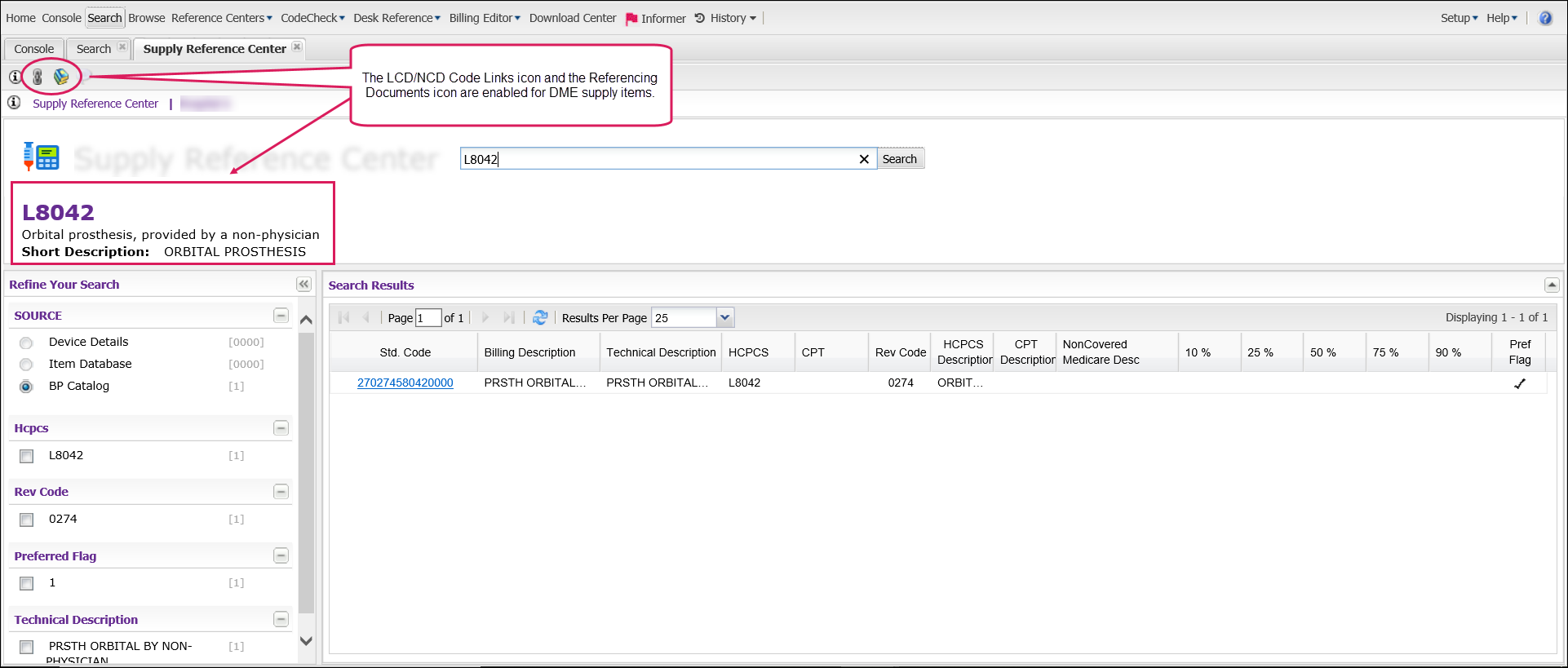Open the Billing Editor menu
The image size is (1568, 668).
484,18
